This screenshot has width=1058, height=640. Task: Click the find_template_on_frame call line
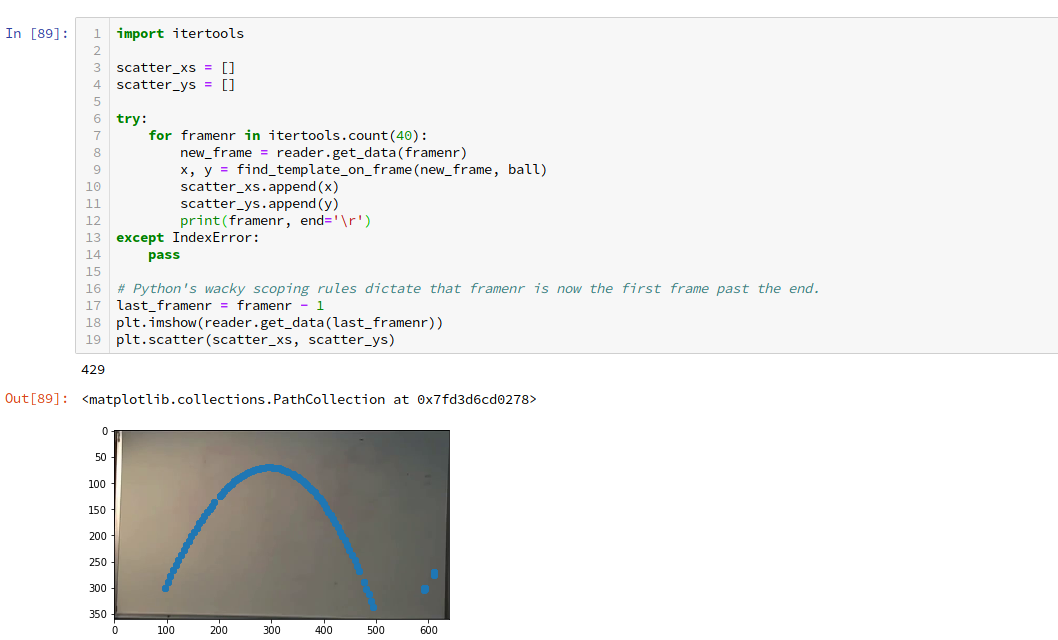click(x=363, y=169)
